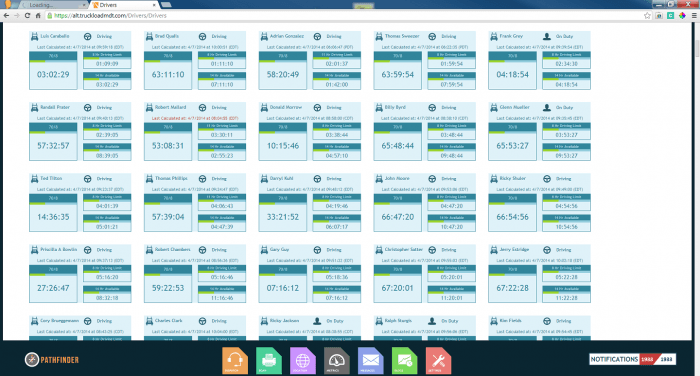Select the Drivers browser tab
Viewport: 700px width, 376px height.
click(124, 5)
